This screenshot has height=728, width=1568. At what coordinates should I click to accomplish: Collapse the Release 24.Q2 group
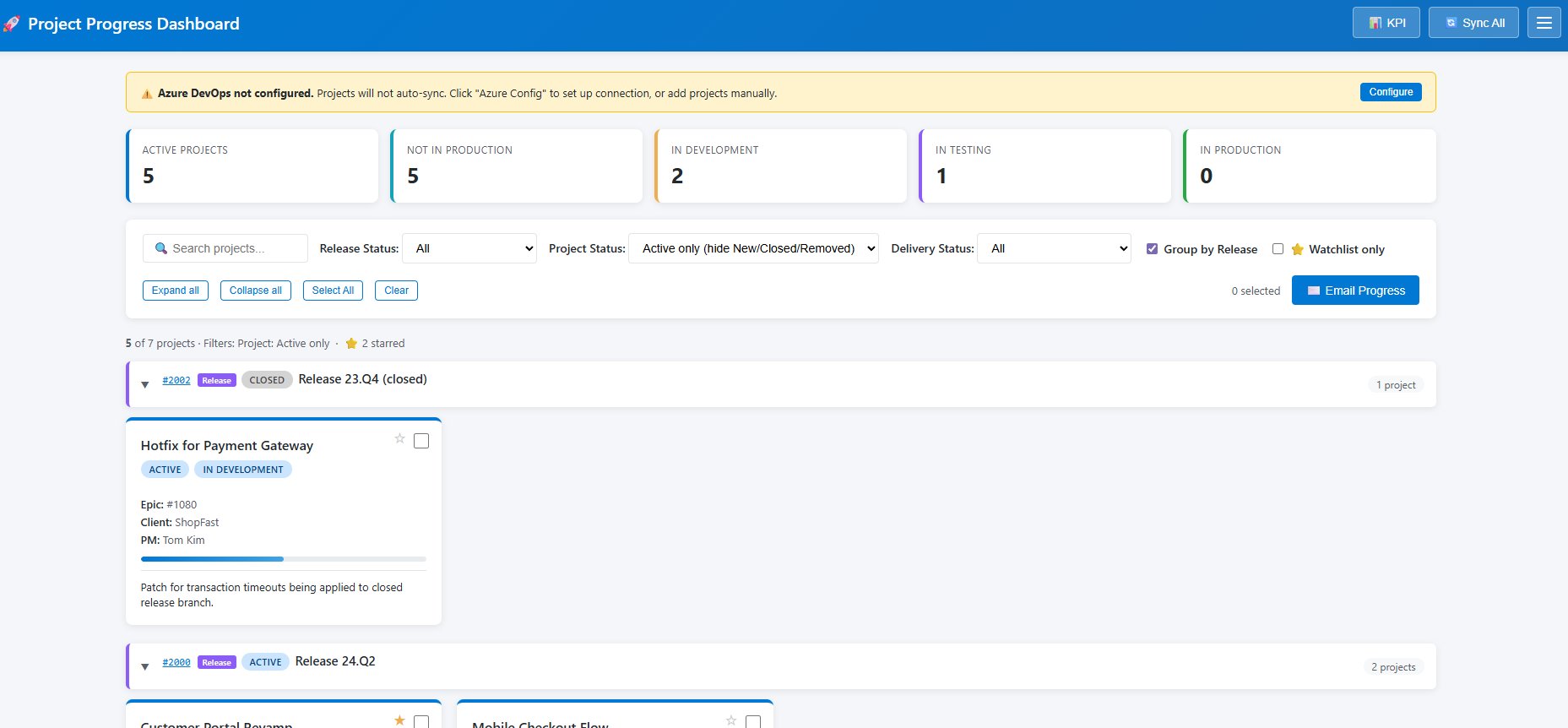point(144,666)
